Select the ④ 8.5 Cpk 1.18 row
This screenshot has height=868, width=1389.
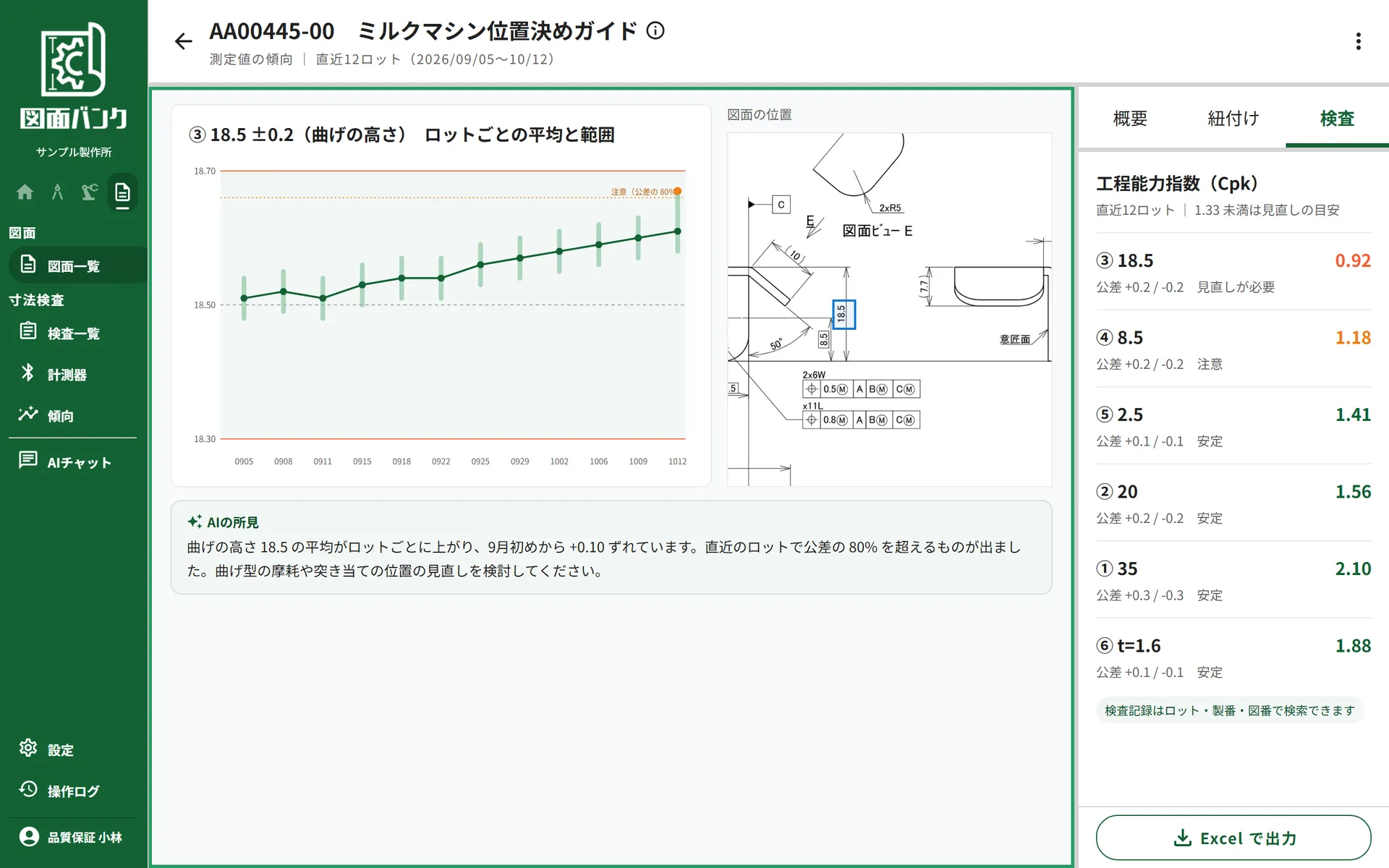(1233, 349)
